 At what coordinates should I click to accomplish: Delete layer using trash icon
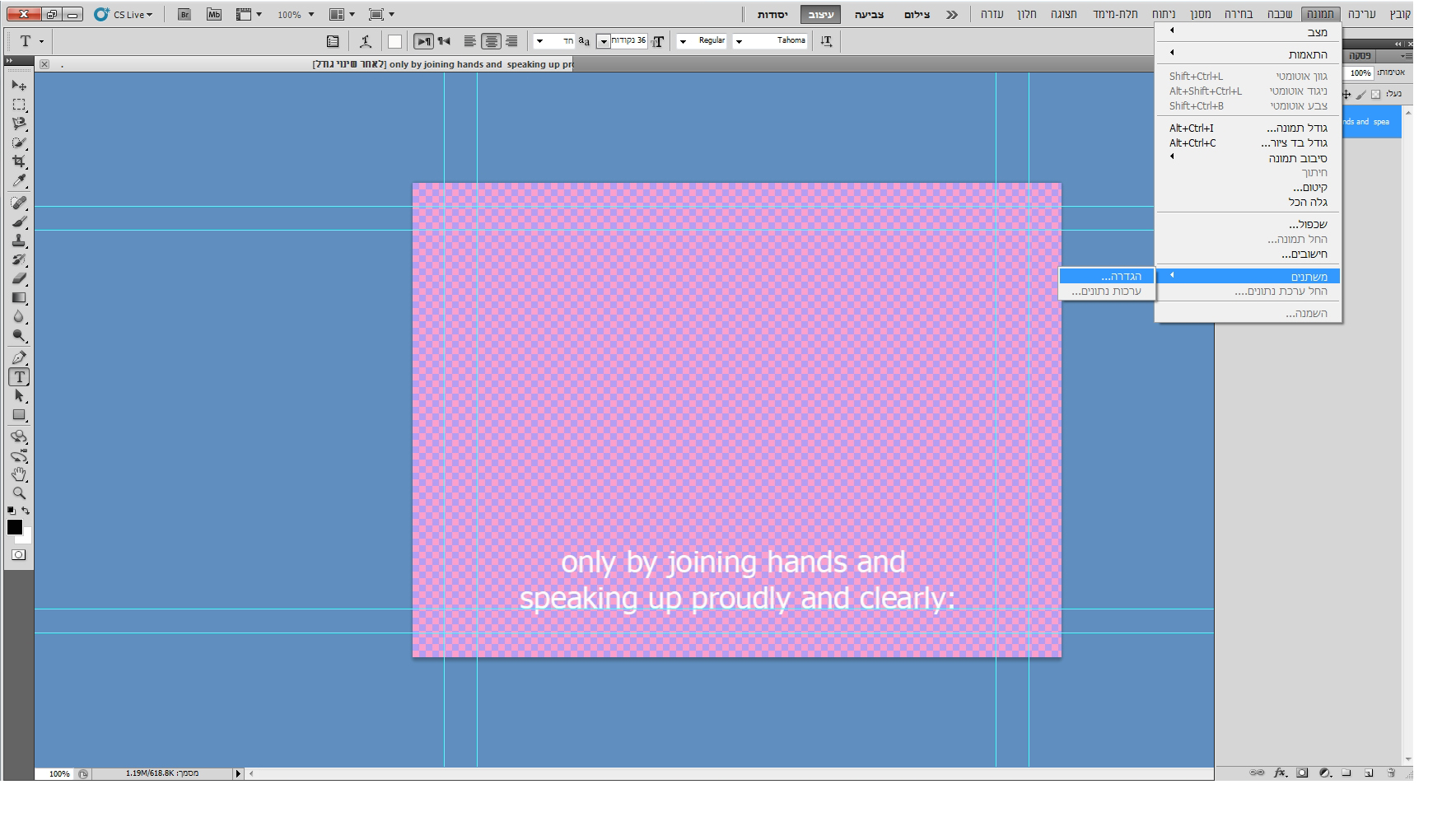pos(1391,773)
